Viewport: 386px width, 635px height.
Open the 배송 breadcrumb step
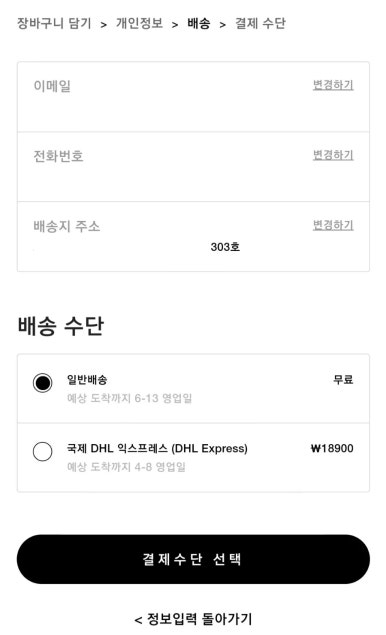(198, 23)
